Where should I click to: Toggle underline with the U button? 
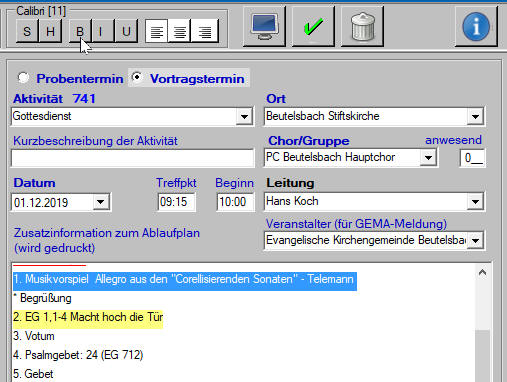point(126,31)
